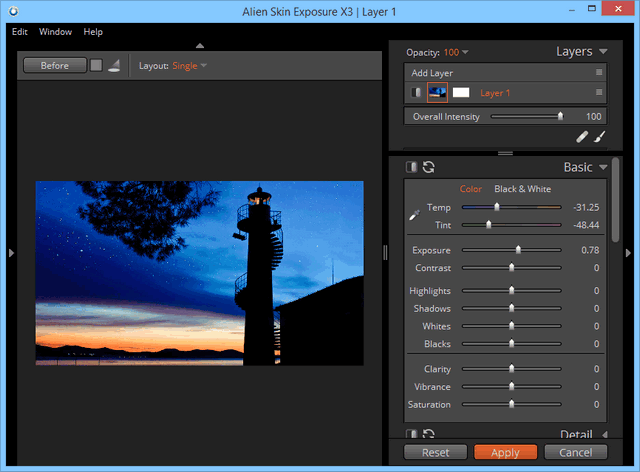Open the Opacity value dropdown
Screen dimensions: 640x472
click(455, 52)
